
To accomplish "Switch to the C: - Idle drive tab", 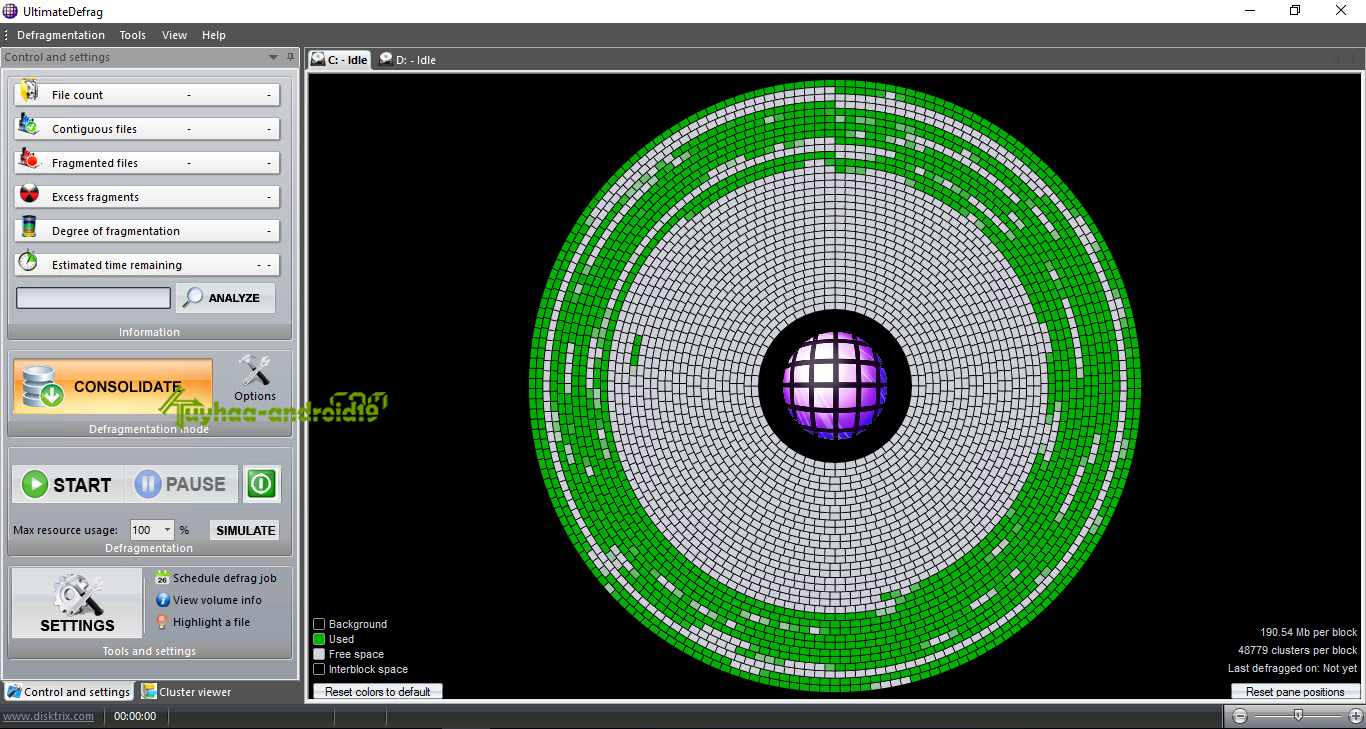I will [x=339, y=60].
